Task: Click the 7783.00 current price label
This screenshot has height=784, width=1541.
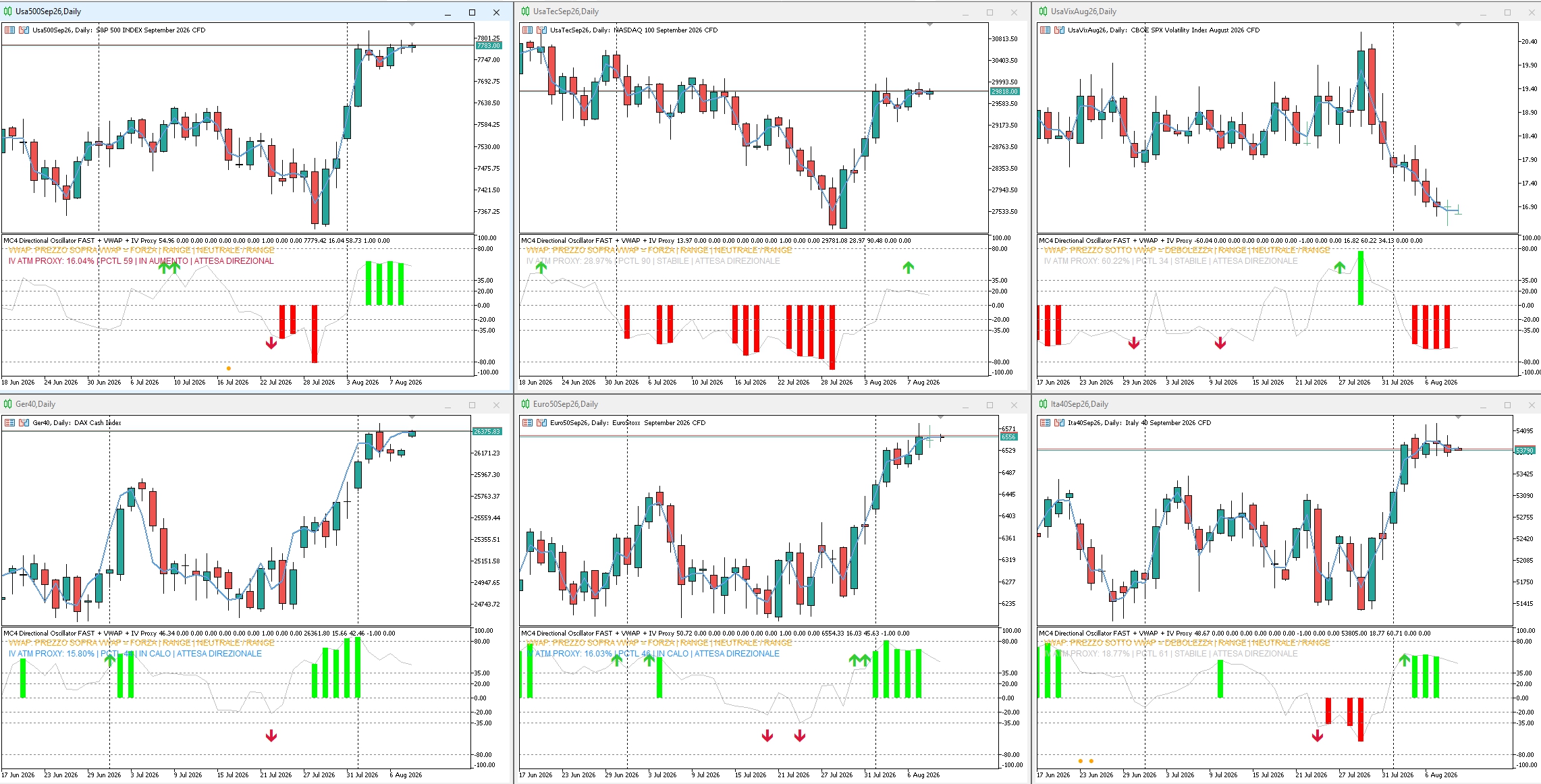Action: pyautogui.click(x=489, y=46)
